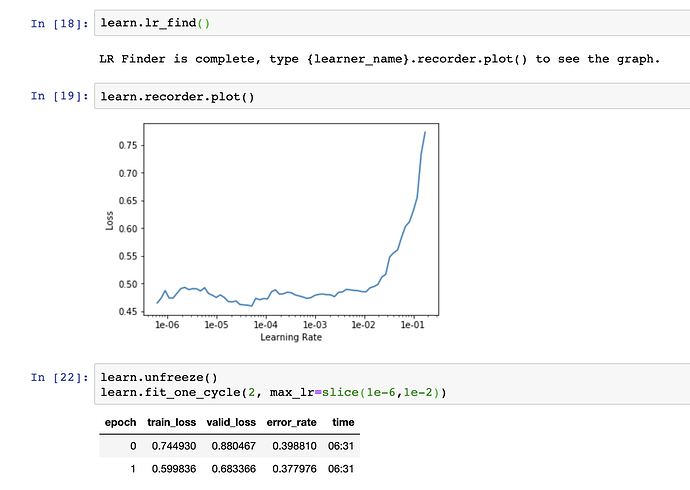The width and height of the screenshot is (690, 490).
Task: Click the In [19] cell prompt
Action: pos(59,96)
